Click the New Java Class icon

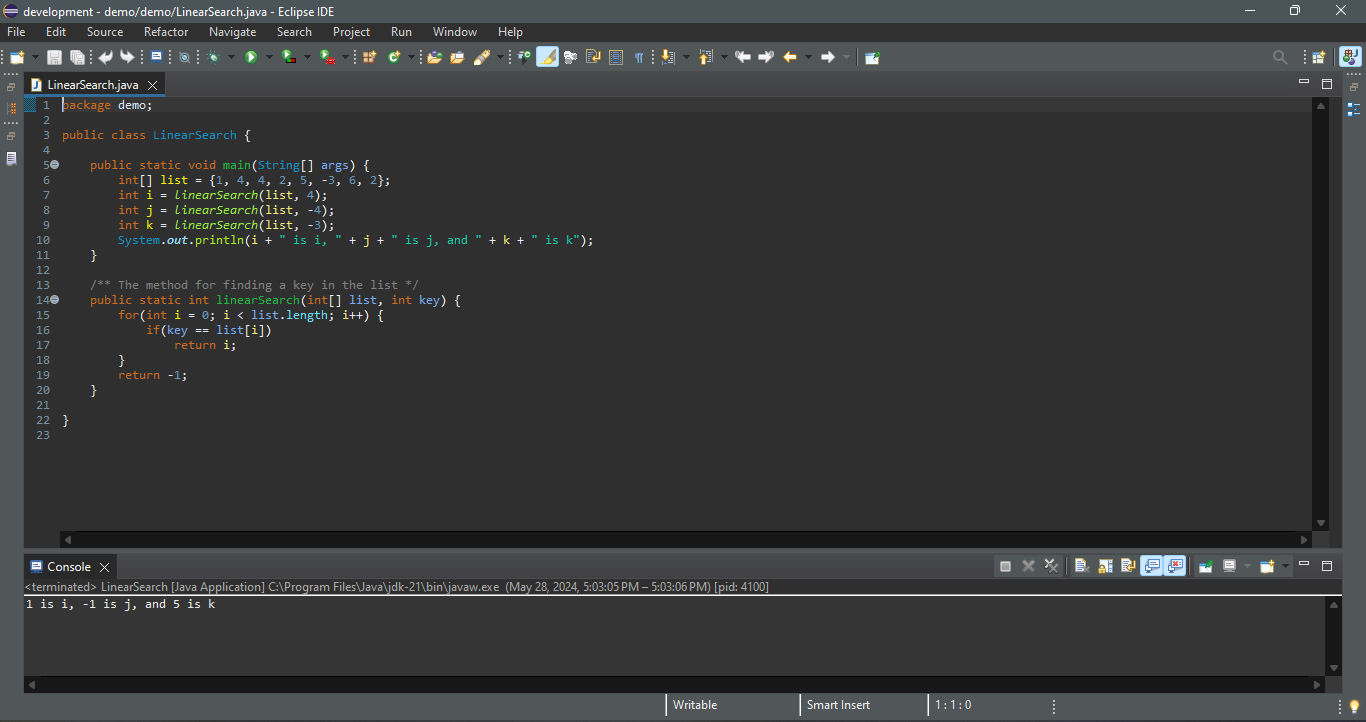(x=394, y=57)
